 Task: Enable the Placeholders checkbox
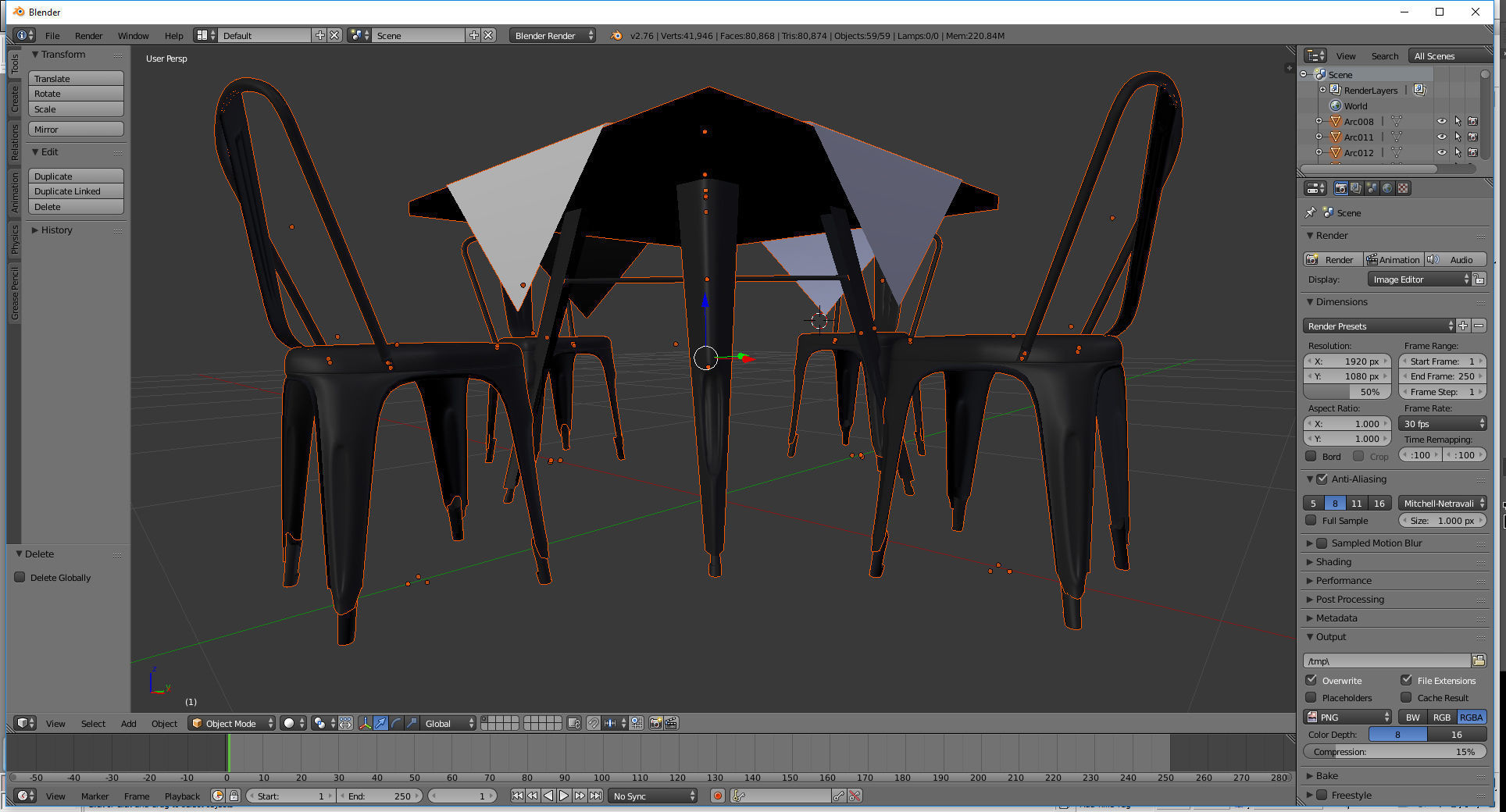(x=1311, y=697)
